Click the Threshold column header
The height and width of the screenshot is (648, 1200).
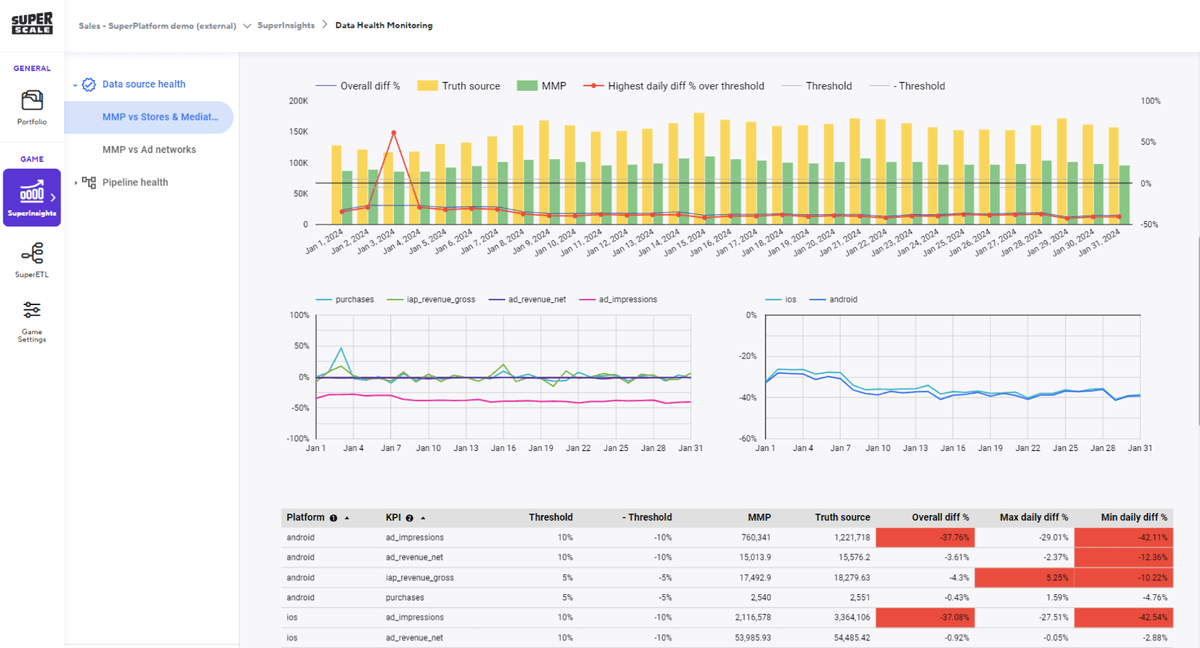(551, 518)
